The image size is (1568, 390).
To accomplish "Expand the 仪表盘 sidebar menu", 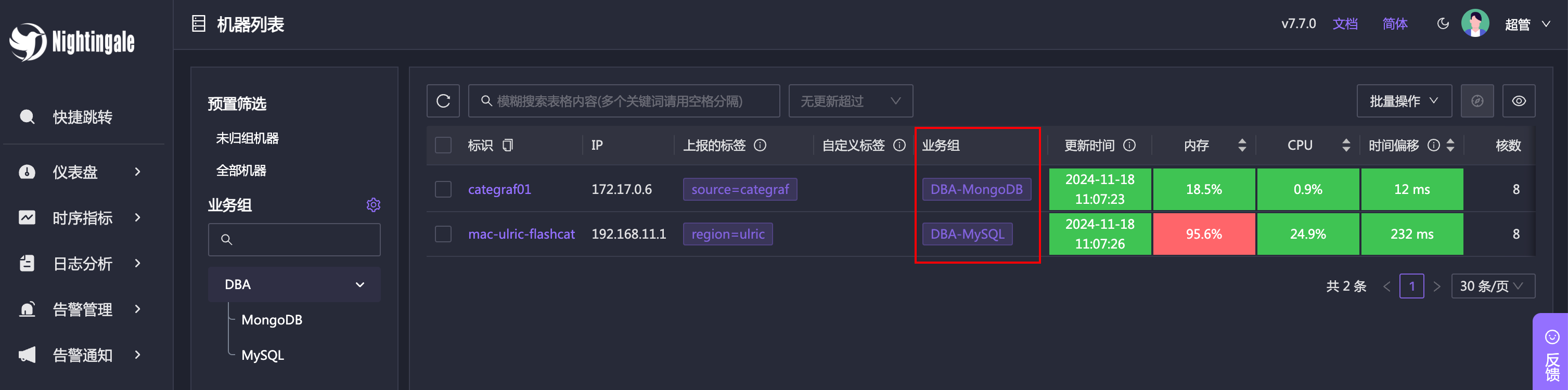I will click(x=83, y=172).
